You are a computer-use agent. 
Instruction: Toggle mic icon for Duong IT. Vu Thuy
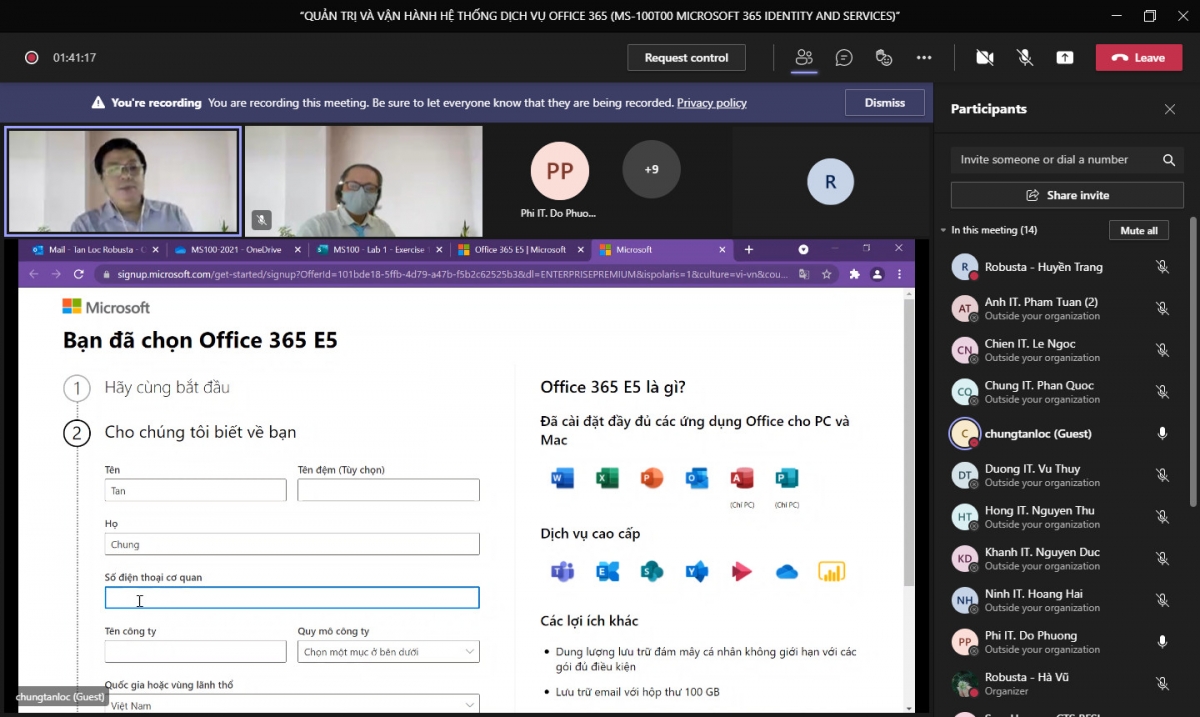pyautogui.click(x=1162, y=475)
